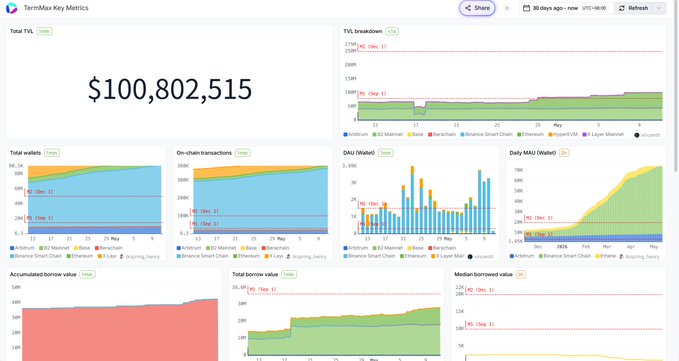
Task: Expand the dropdown arrow next to Refresh
Action: pyautogui.click(x=659, y=8)
